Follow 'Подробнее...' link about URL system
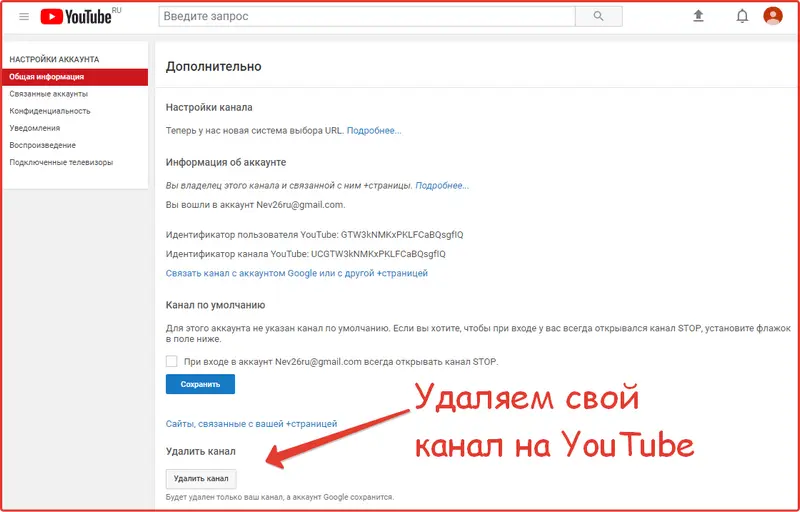 coord(374,131)
